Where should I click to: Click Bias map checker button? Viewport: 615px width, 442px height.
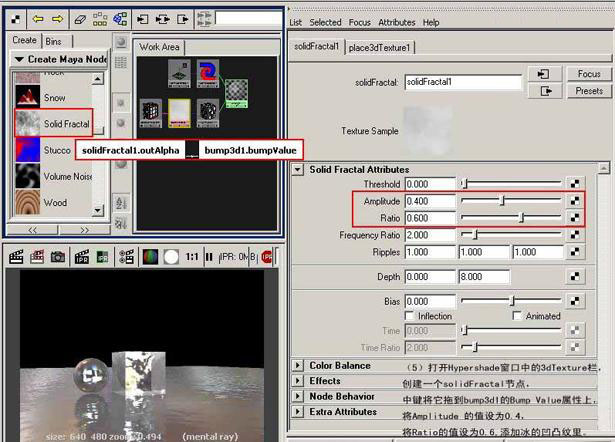coord(575,301)
